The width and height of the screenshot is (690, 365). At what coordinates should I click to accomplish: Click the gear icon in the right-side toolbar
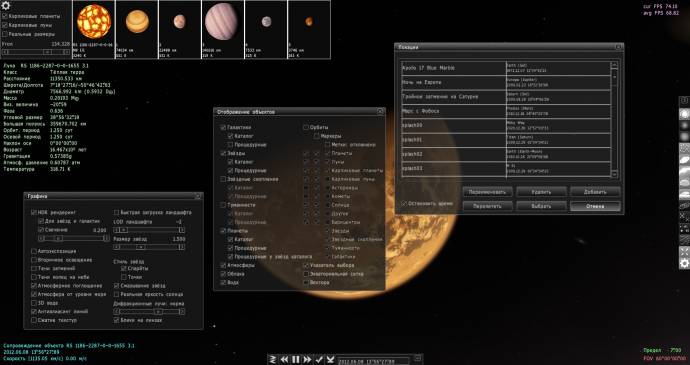(x=684, y=263)
